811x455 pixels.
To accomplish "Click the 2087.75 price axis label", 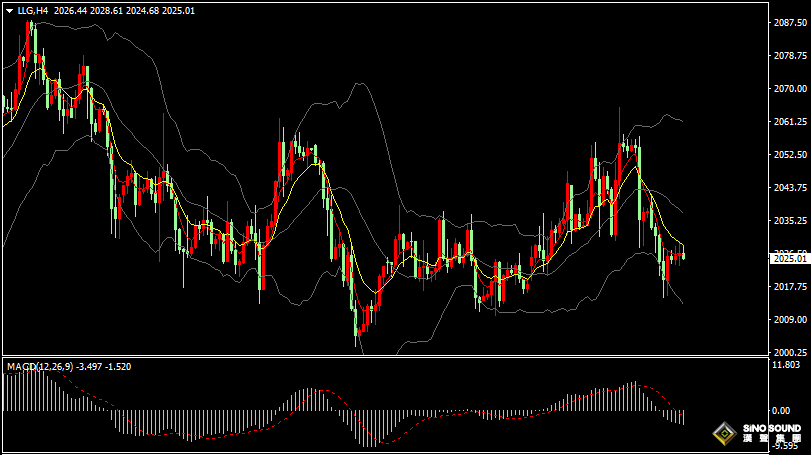I will pyautogui.click(x=791, y=22).
